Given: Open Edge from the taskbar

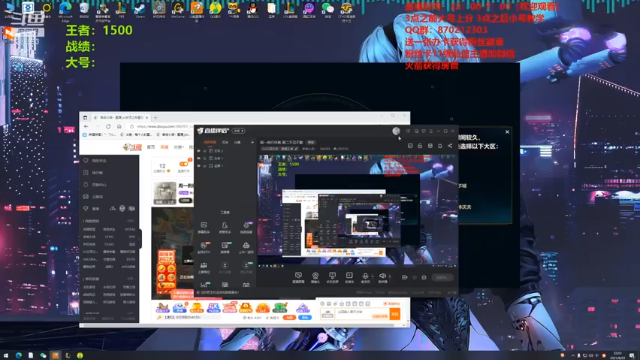Looking at the screenshot, I should pos(18,356).
